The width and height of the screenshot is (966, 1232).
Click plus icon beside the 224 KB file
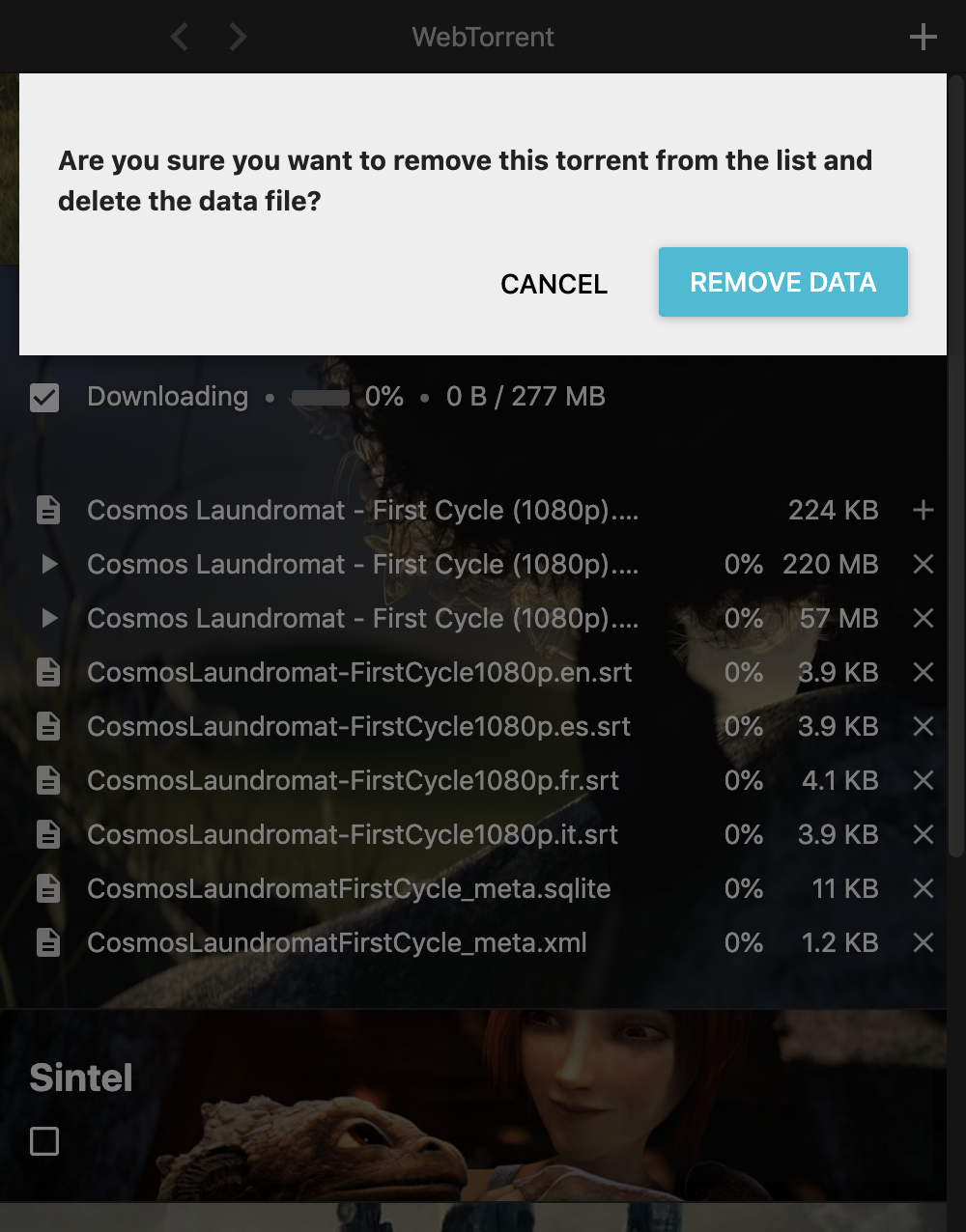click(x=923, y=510)
